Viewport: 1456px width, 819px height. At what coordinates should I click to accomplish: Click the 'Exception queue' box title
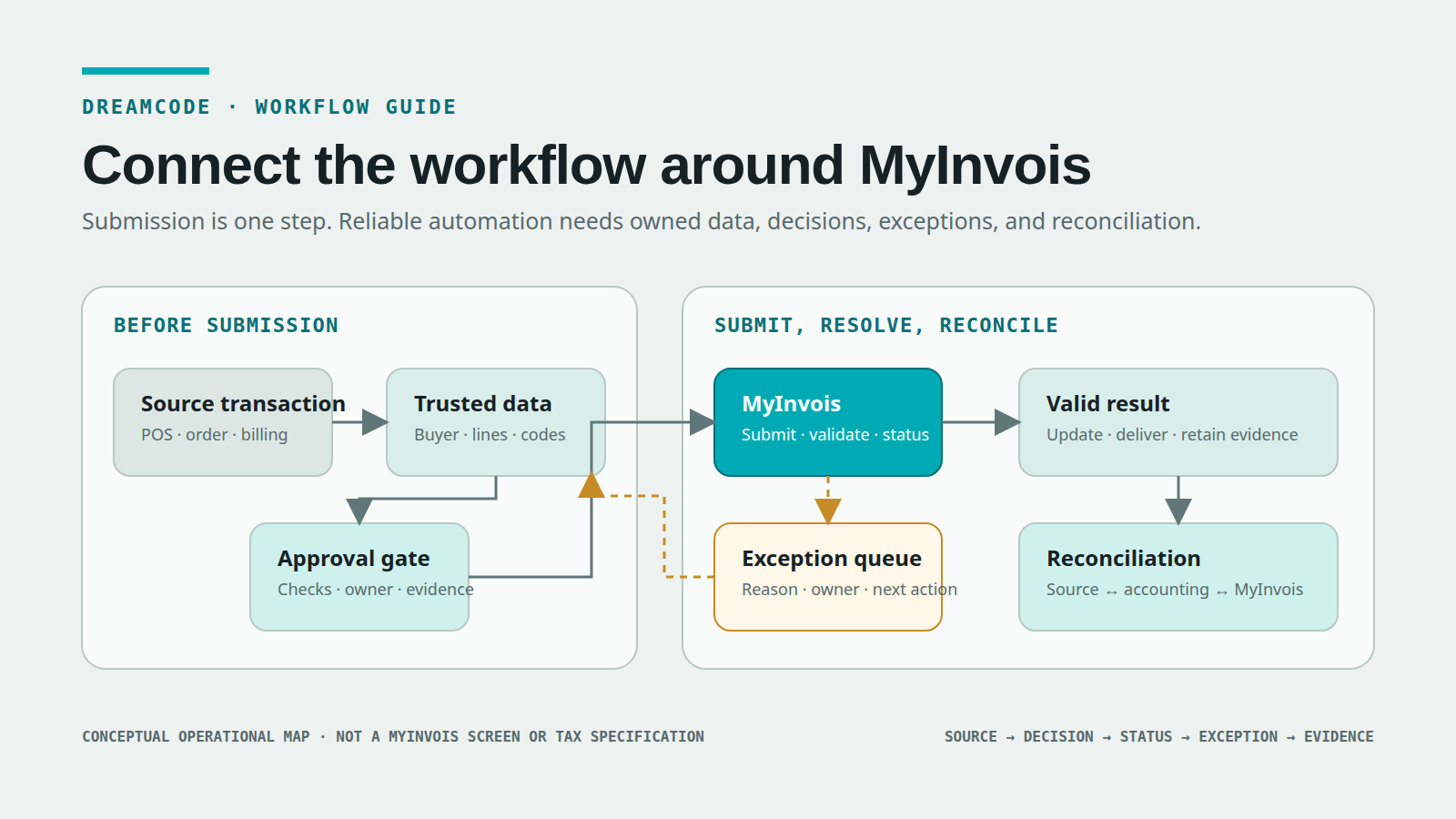832,559
